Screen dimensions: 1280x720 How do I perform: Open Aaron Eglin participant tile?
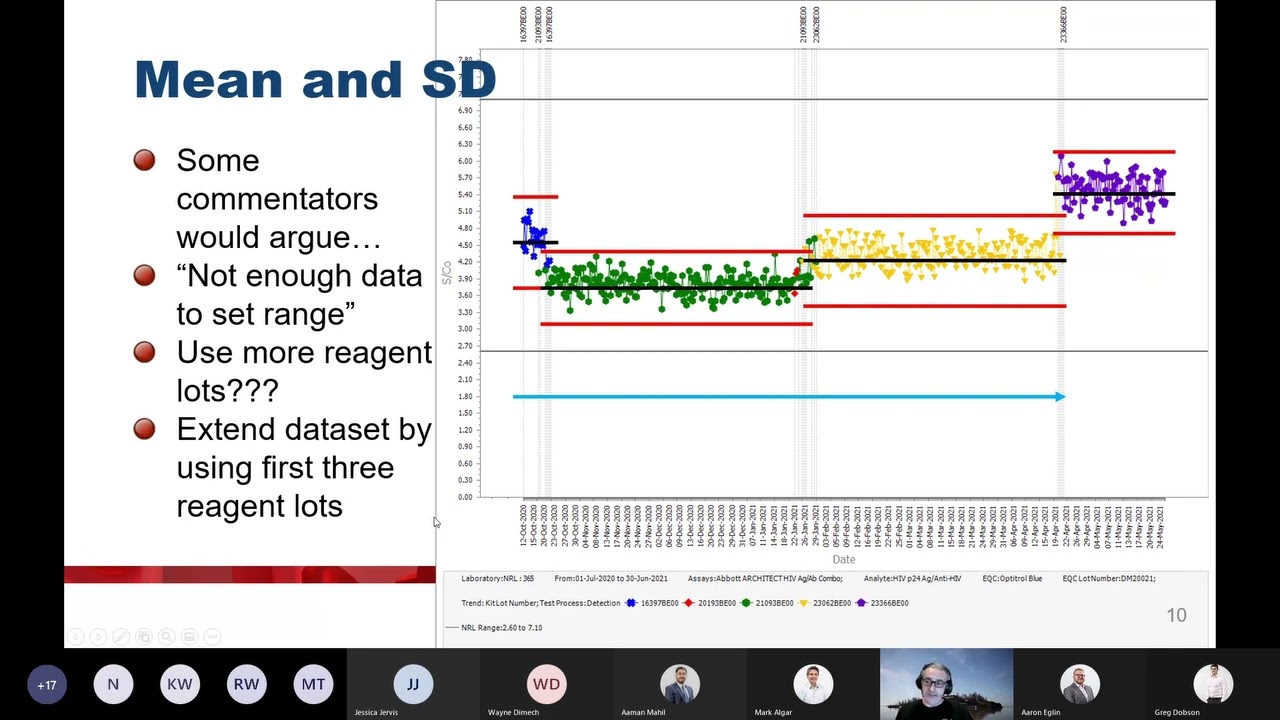(1080, 684)
